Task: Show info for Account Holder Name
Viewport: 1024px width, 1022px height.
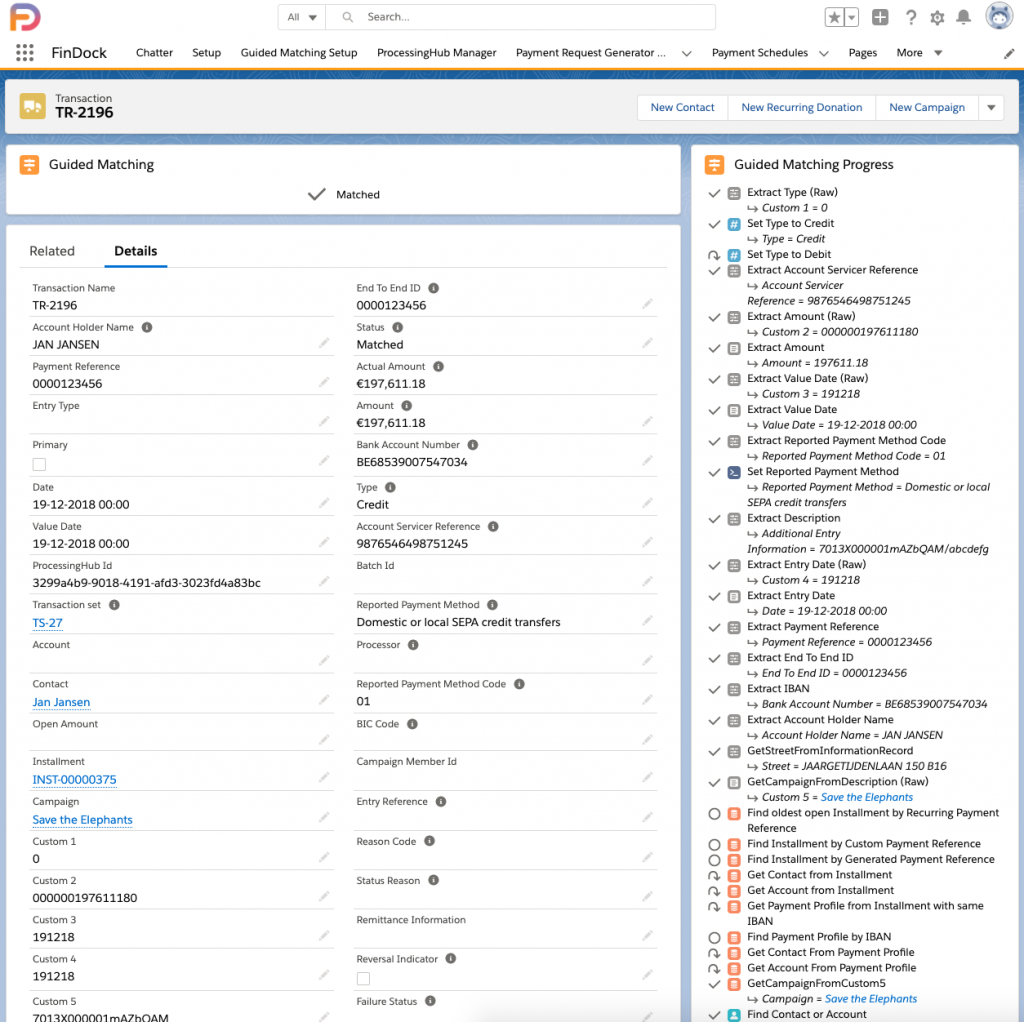Action: tap(147, 327)
